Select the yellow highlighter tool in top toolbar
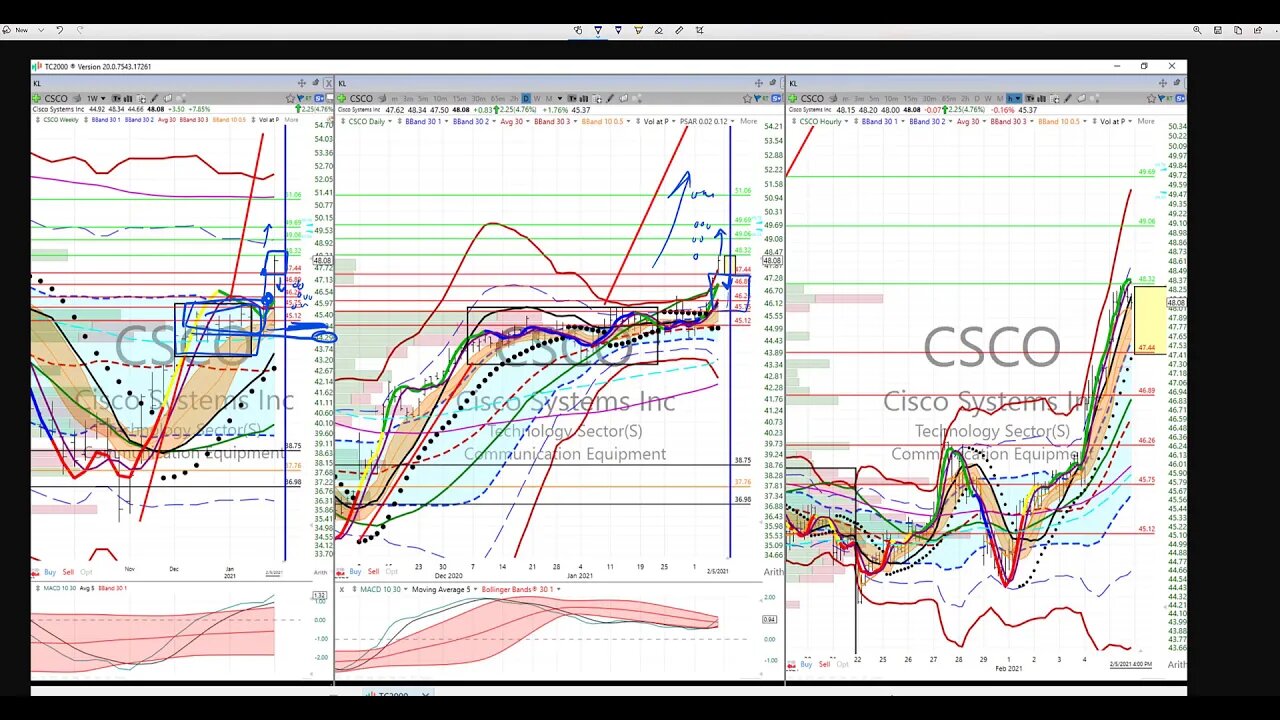This screenshot has height=720, width=1280. 638,30
